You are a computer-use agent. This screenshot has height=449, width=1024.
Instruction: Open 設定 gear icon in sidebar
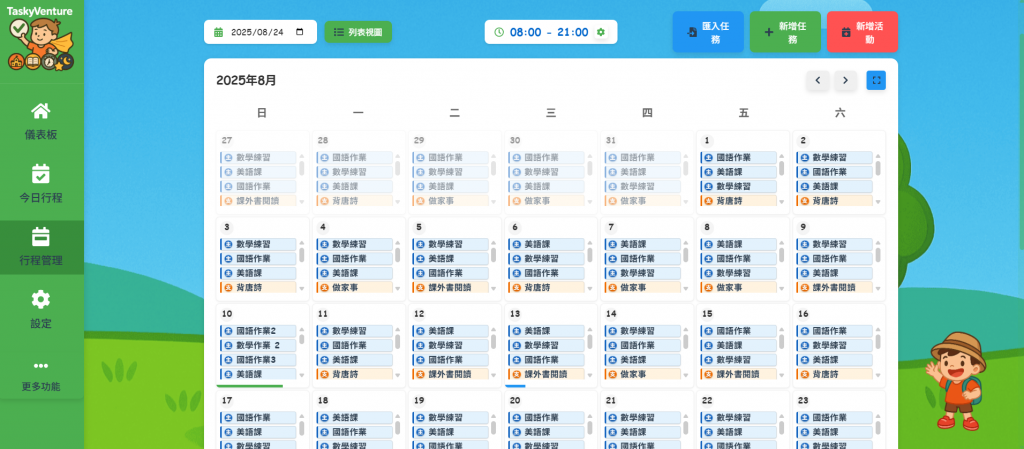click(40, 300)
